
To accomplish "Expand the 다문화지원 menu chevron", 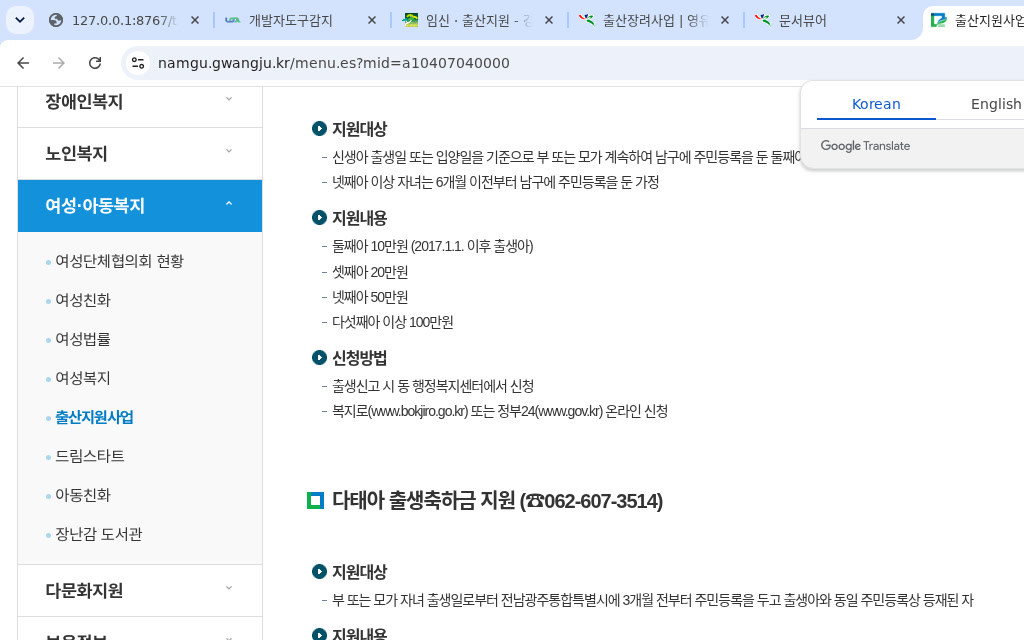I will (x=229, y=588).
